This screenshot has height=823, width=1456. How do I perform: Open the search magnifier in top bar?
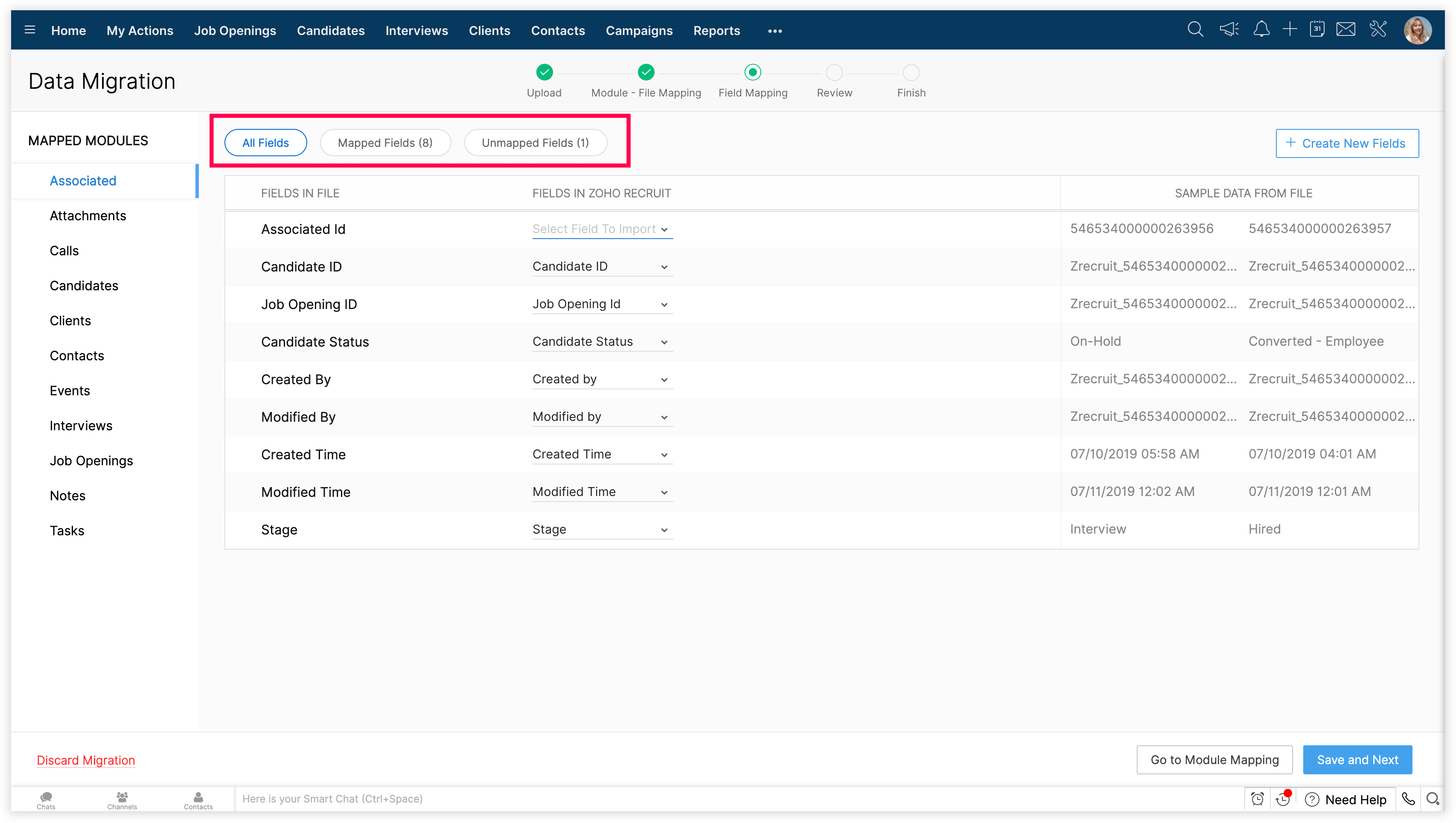[1195, 29]
